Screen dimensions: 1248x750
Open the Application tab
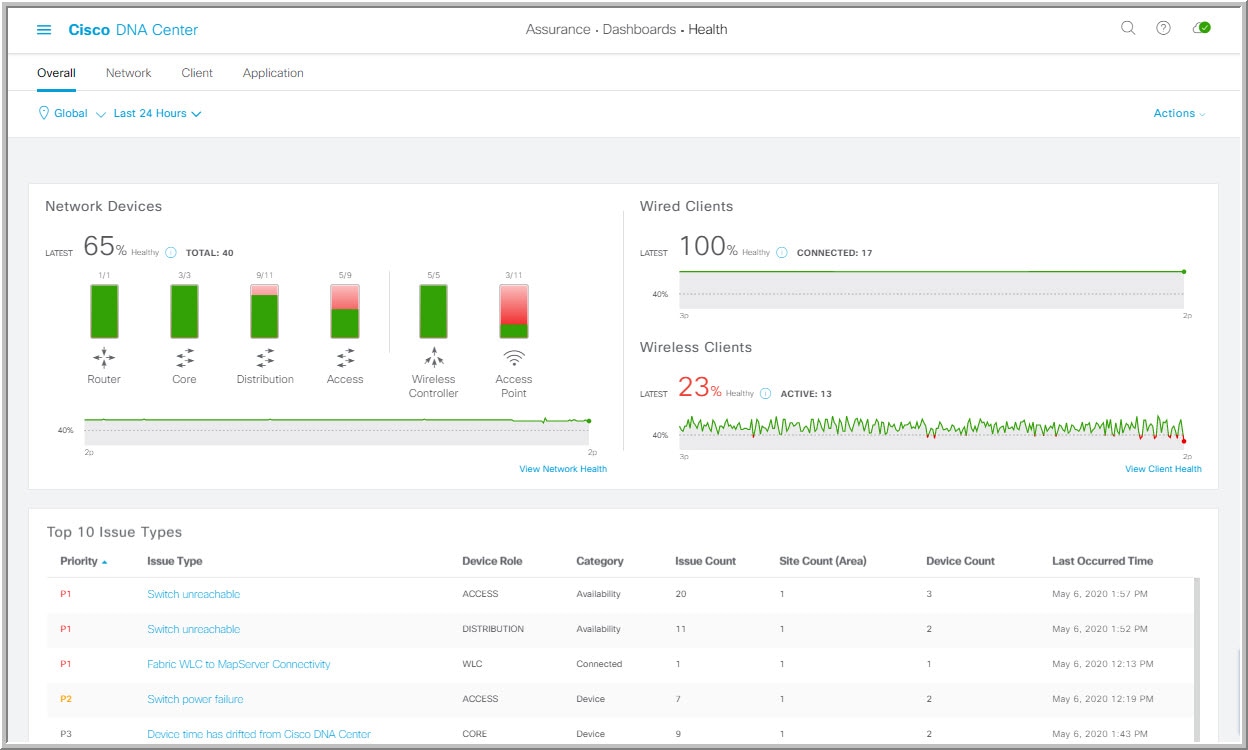coord(272,72)
